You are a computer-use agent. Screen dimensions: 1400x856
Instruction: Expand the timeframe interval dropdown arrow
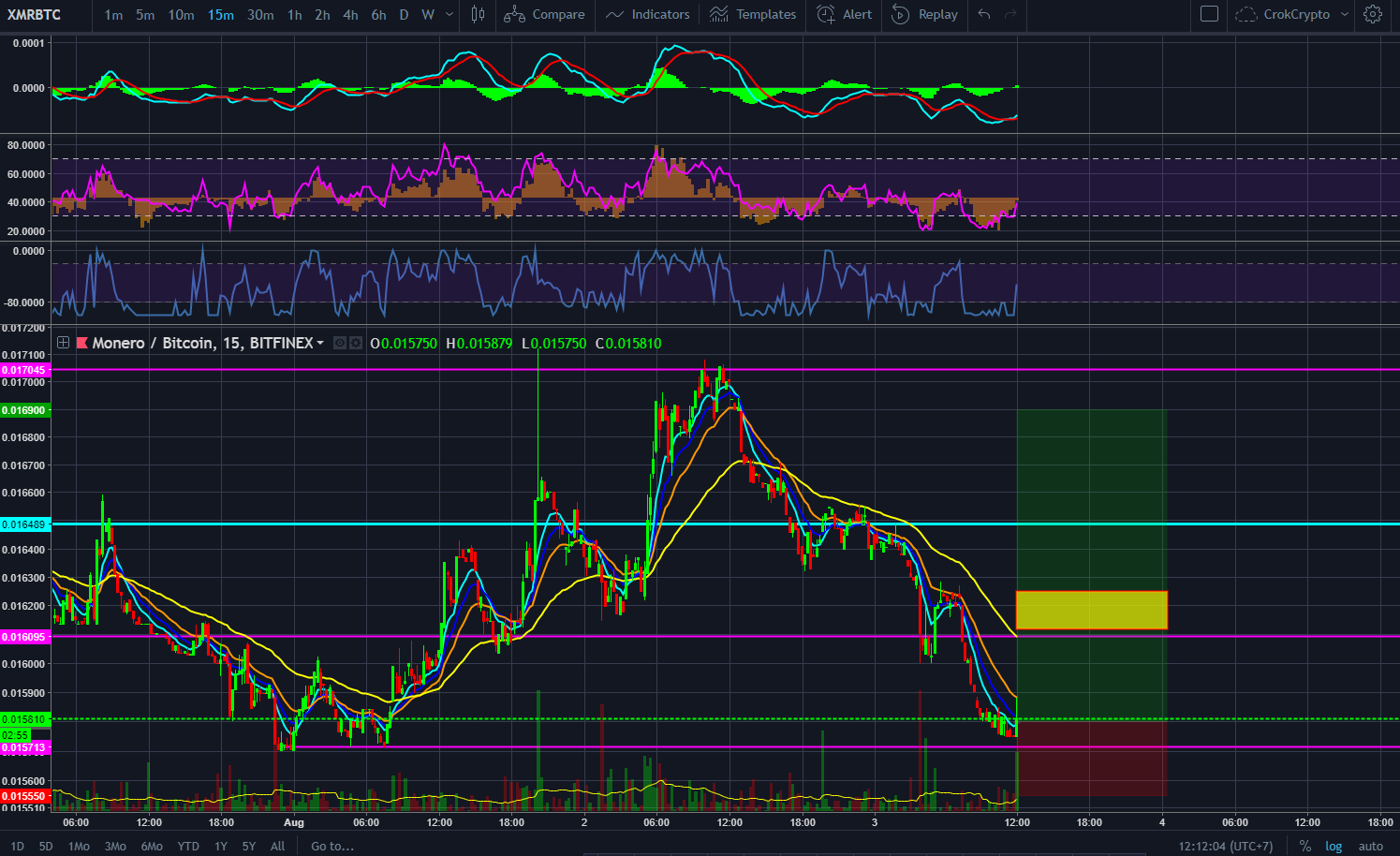pos(449,14)
